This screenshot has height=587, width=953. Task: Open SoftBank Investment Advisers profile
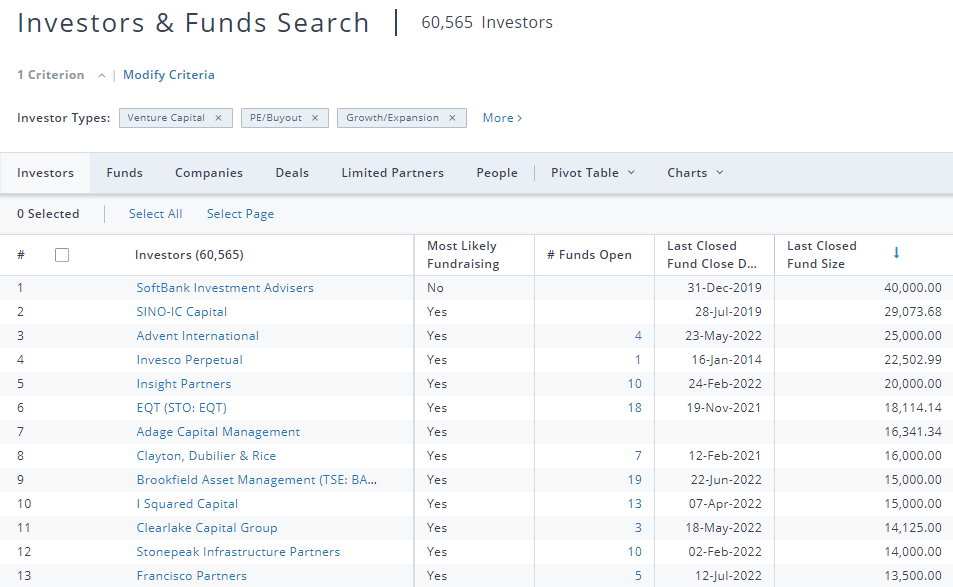coord(225,288)
